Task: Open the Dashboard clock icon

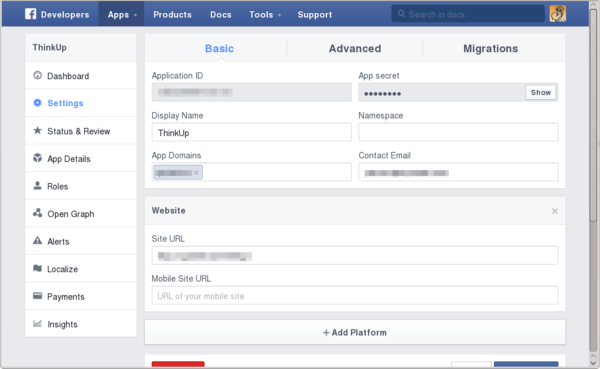Action: [38, 75]
